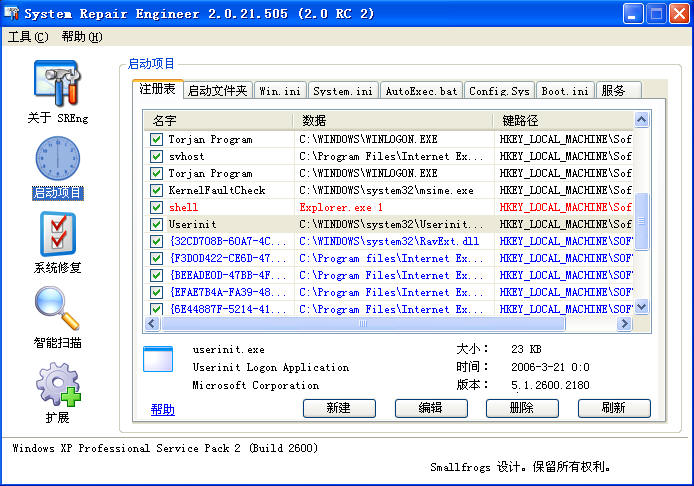The height and width of the screenshot is (486, 694).
Task: Select the shell row name
Action: click(x=183, y=207)
